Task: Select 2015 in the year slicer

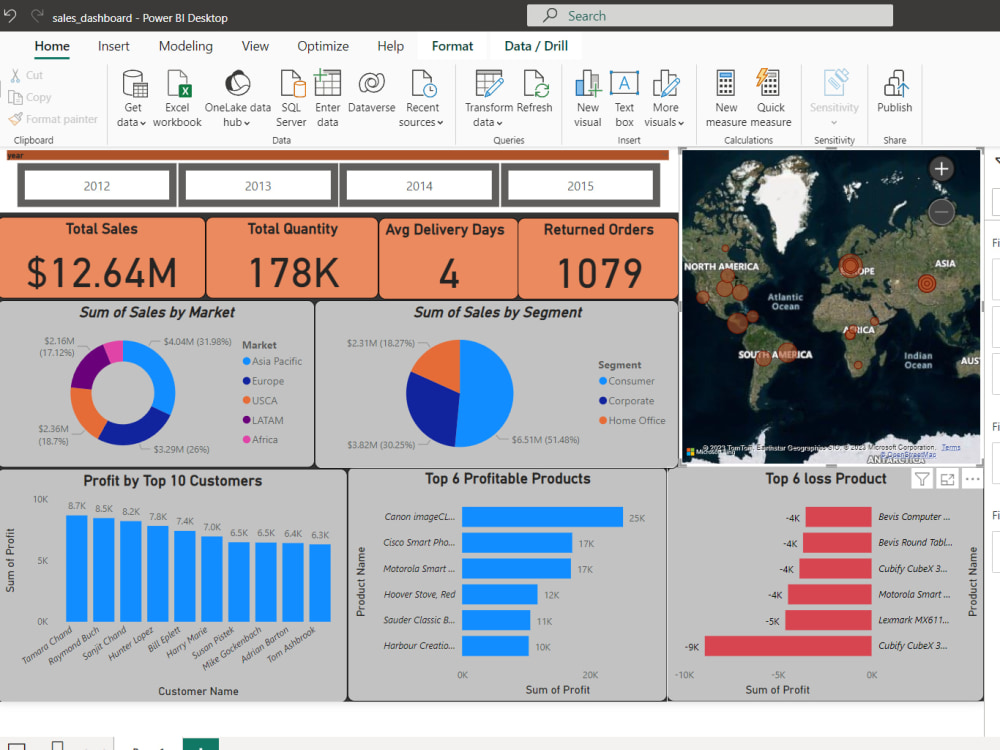Action: (580, 185)
